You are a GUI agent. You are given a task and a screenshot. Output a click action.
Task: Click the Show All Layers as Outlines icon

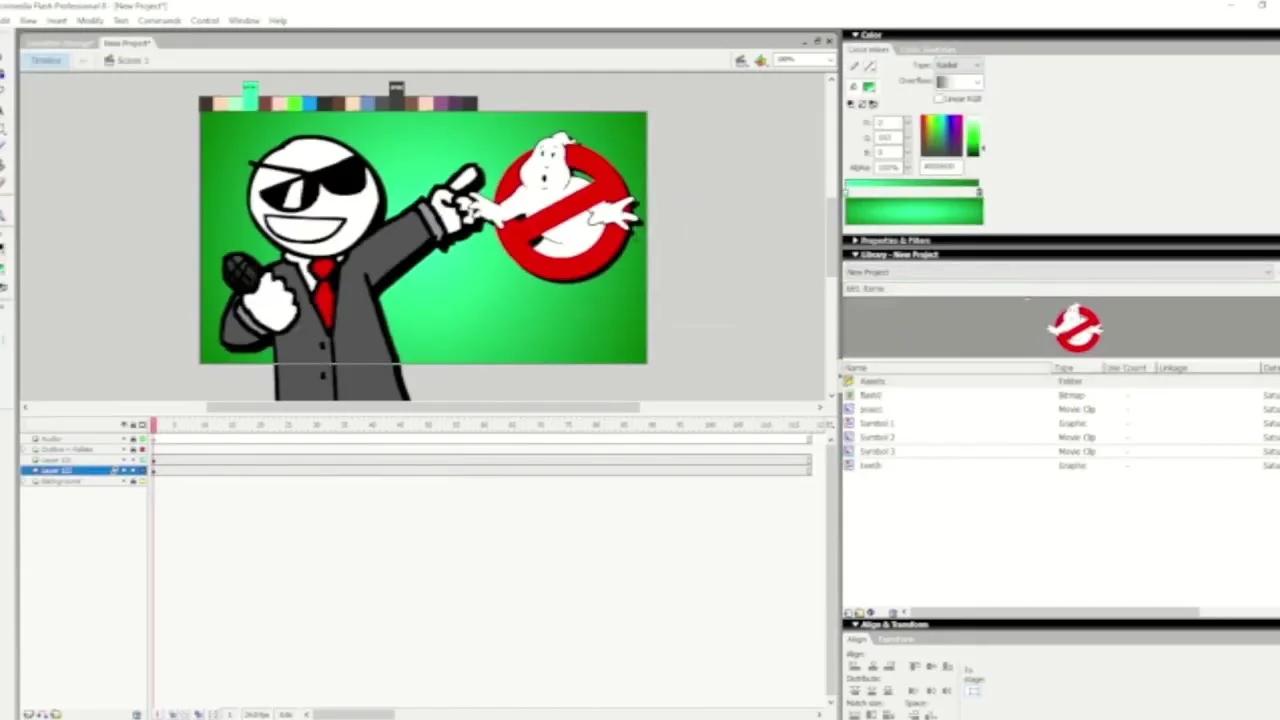click(142, 426)
